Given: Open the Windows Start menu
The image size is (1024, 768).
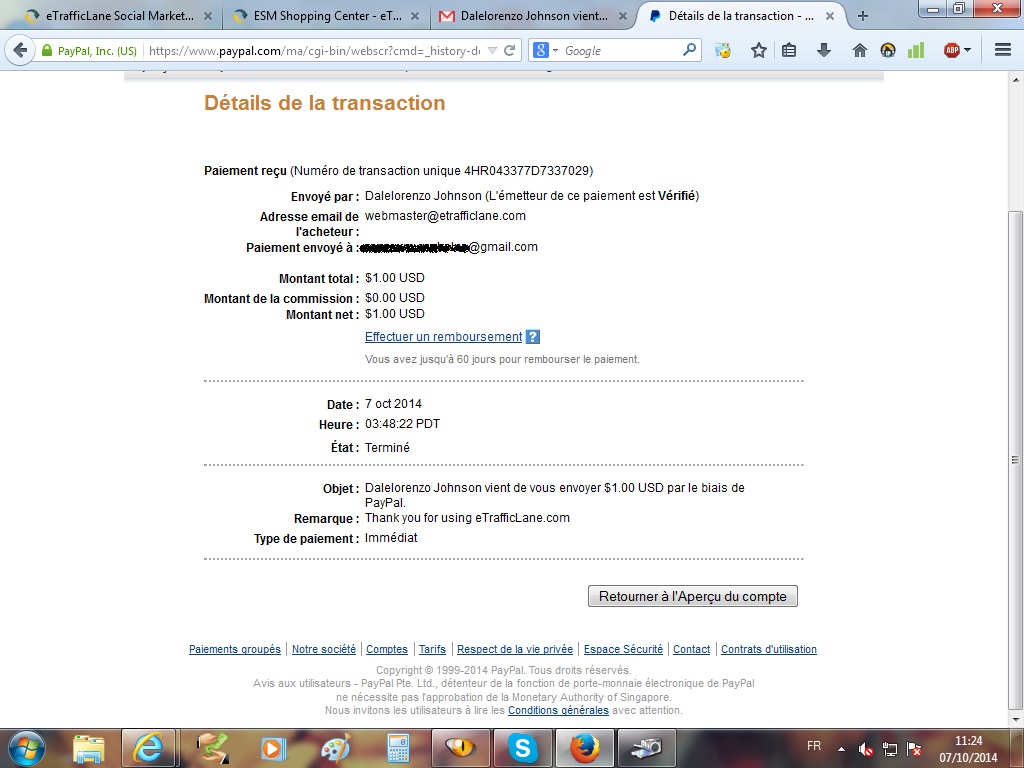Looking at the screenshot, I should [x=26, y=748].
